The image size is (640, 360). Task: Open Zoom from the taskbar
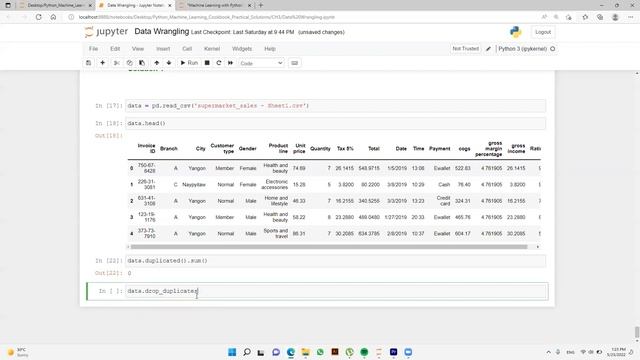408,352
